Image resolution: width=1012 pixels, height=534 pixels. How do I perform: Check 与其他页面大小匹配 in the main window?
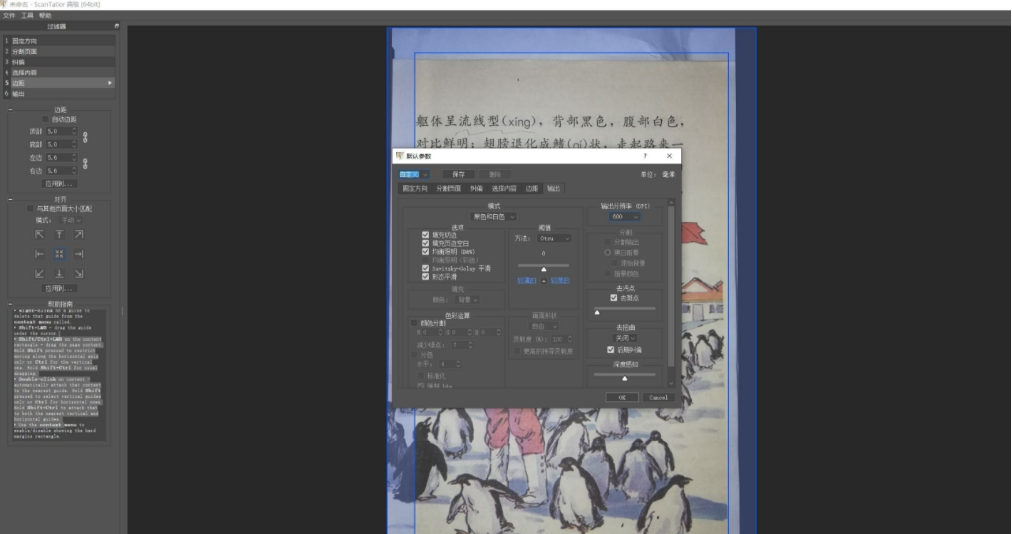[x=30, y=209]
